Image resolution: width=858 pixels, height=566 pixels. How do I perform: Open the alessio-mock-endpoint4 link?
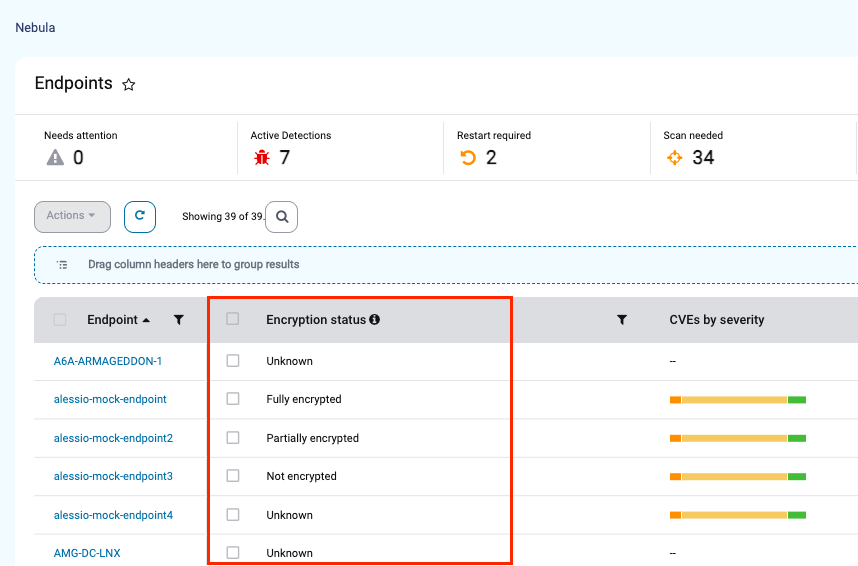tap(113, 516)
